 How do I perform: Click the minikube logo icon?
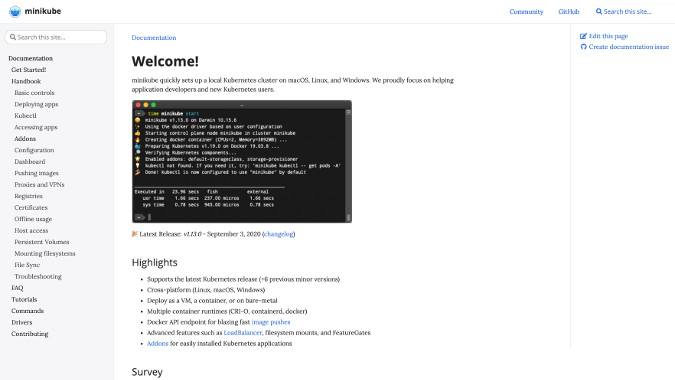pyautogui.click(x=15, y=11)
